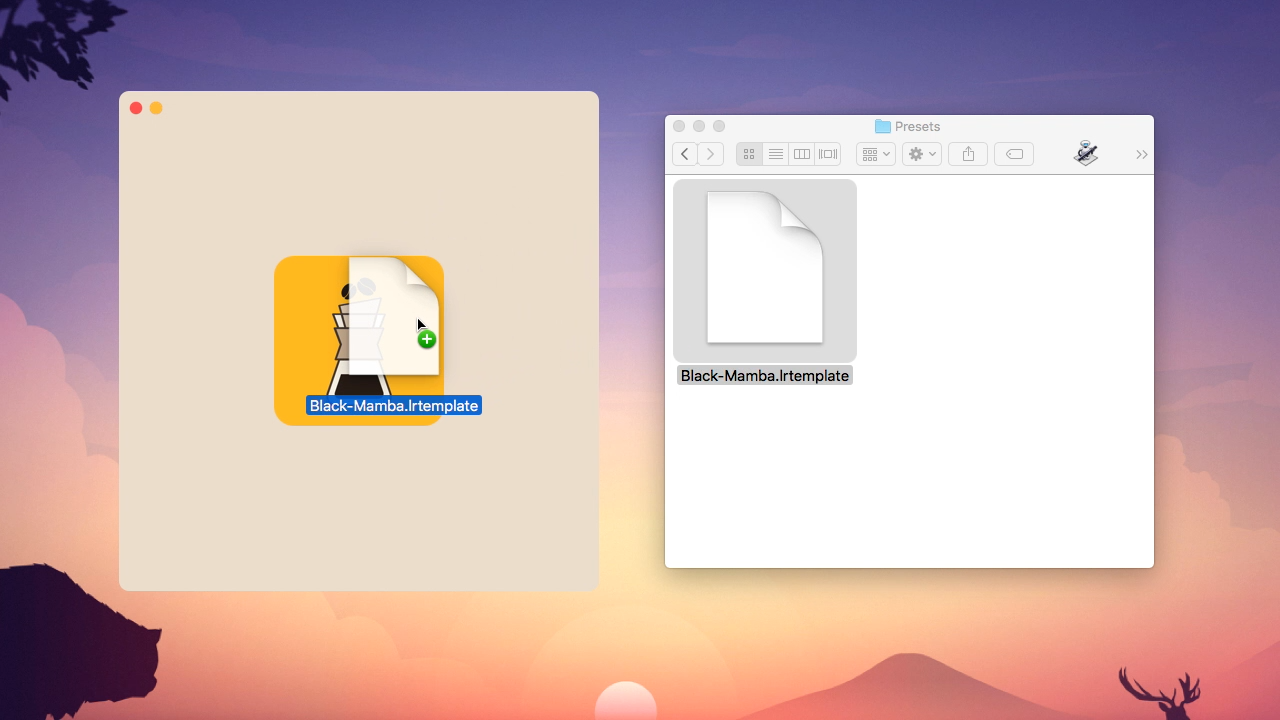Click the Share button in Finder toolbar
This screenshot has width=1280, height=720.
pos(968,154)
